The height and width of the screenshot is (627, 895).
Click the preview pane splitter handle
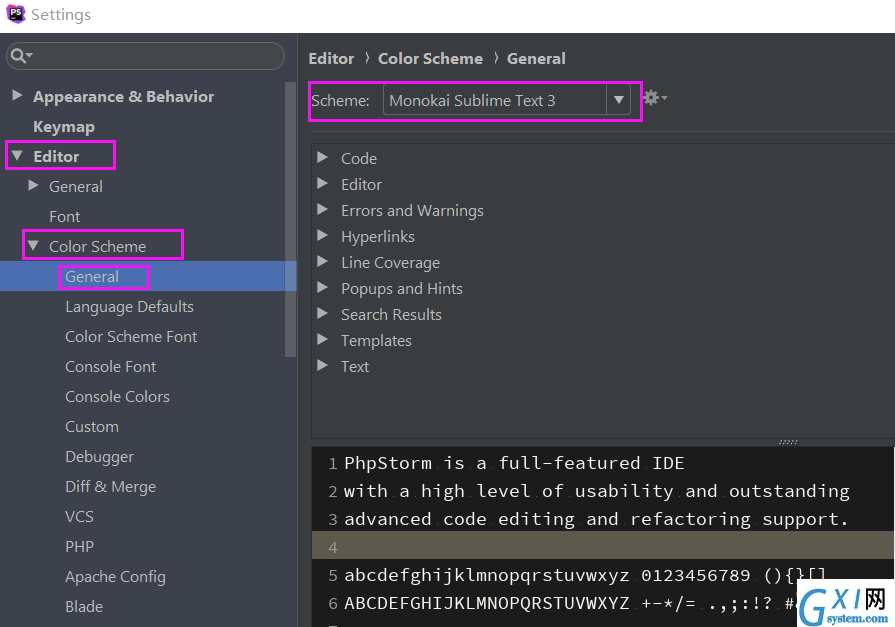coord(788,442)
